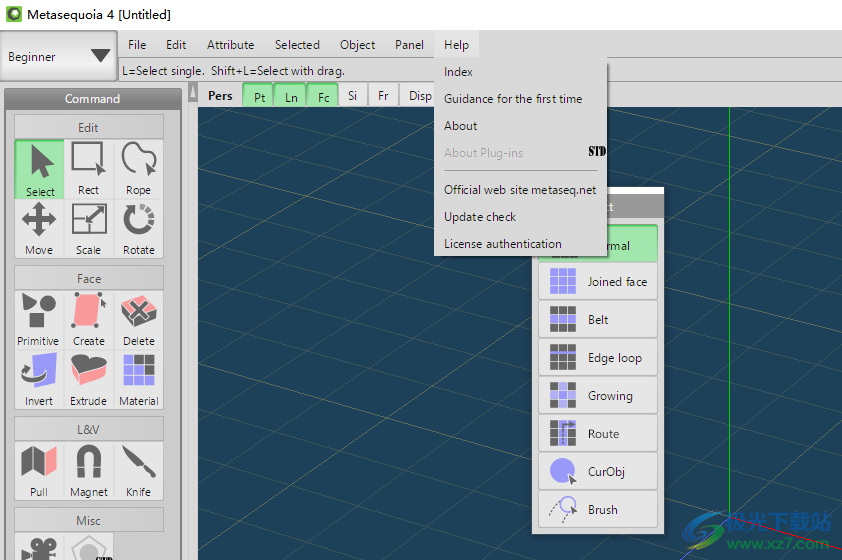Activate the Move tool

click(x=39, y=229)
